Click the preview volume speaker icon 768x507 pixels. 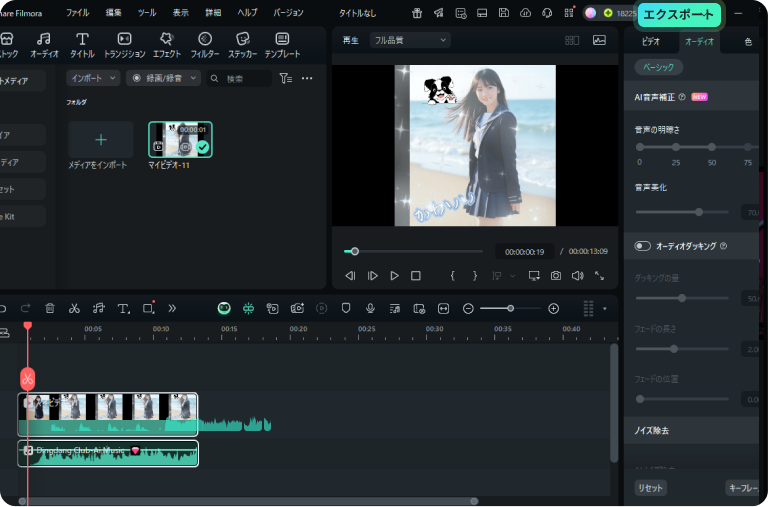(577, 276)
